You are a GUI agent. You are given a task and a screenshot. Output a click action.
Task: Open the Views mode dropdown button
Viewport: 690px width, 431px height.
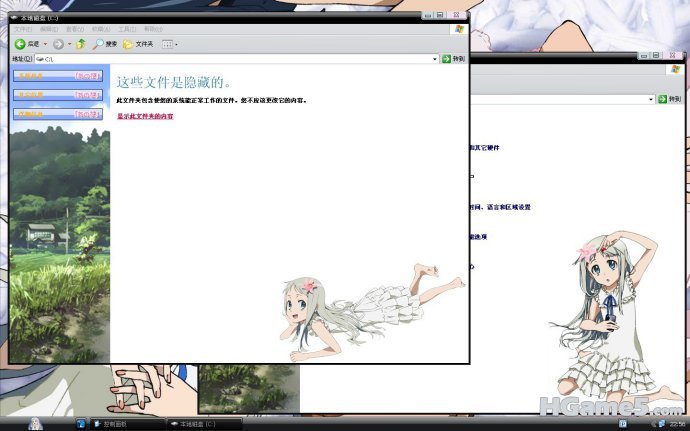(x=170, y=44)
